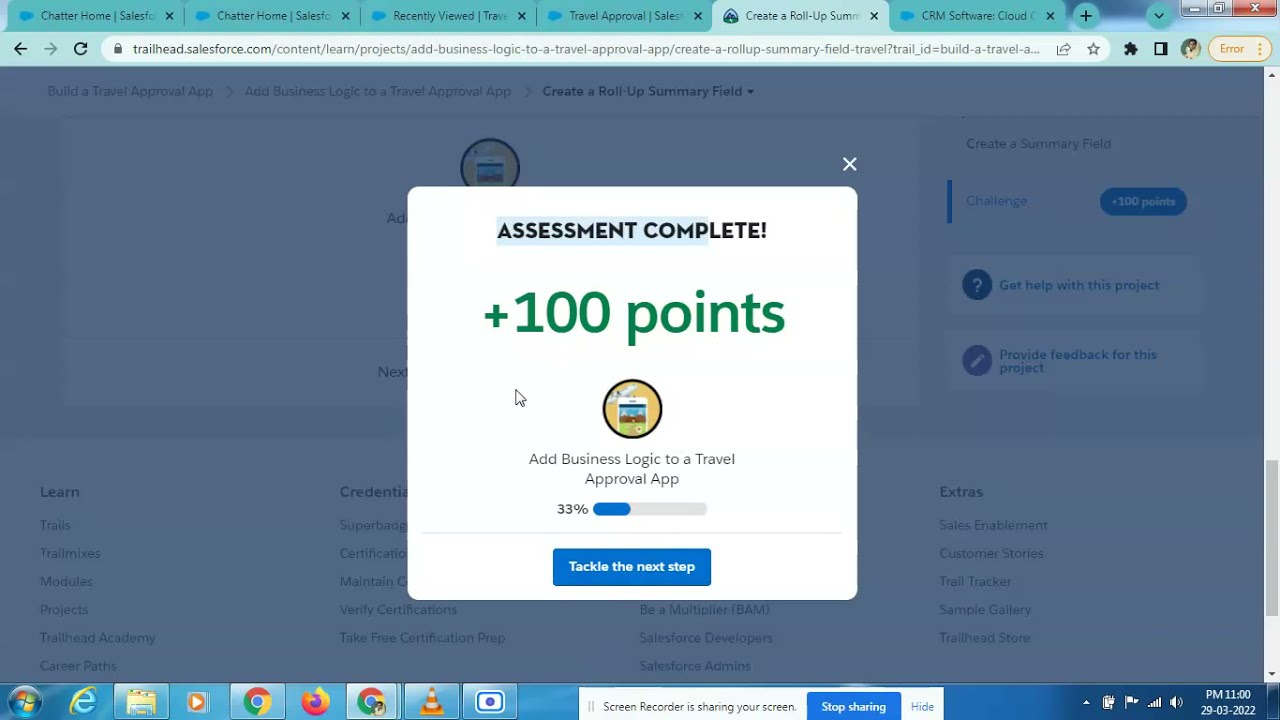Screen dimensions: 1280x720
Task: Open Get help with this project
Action: click(1079, 285)
